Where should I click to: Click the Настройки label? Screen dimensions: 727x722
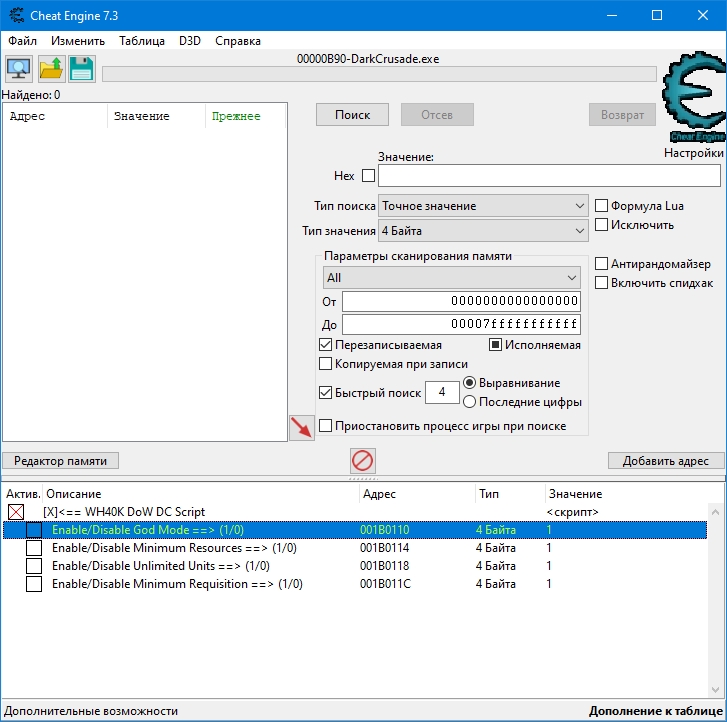pyautogui.click(x=694, y=153)
